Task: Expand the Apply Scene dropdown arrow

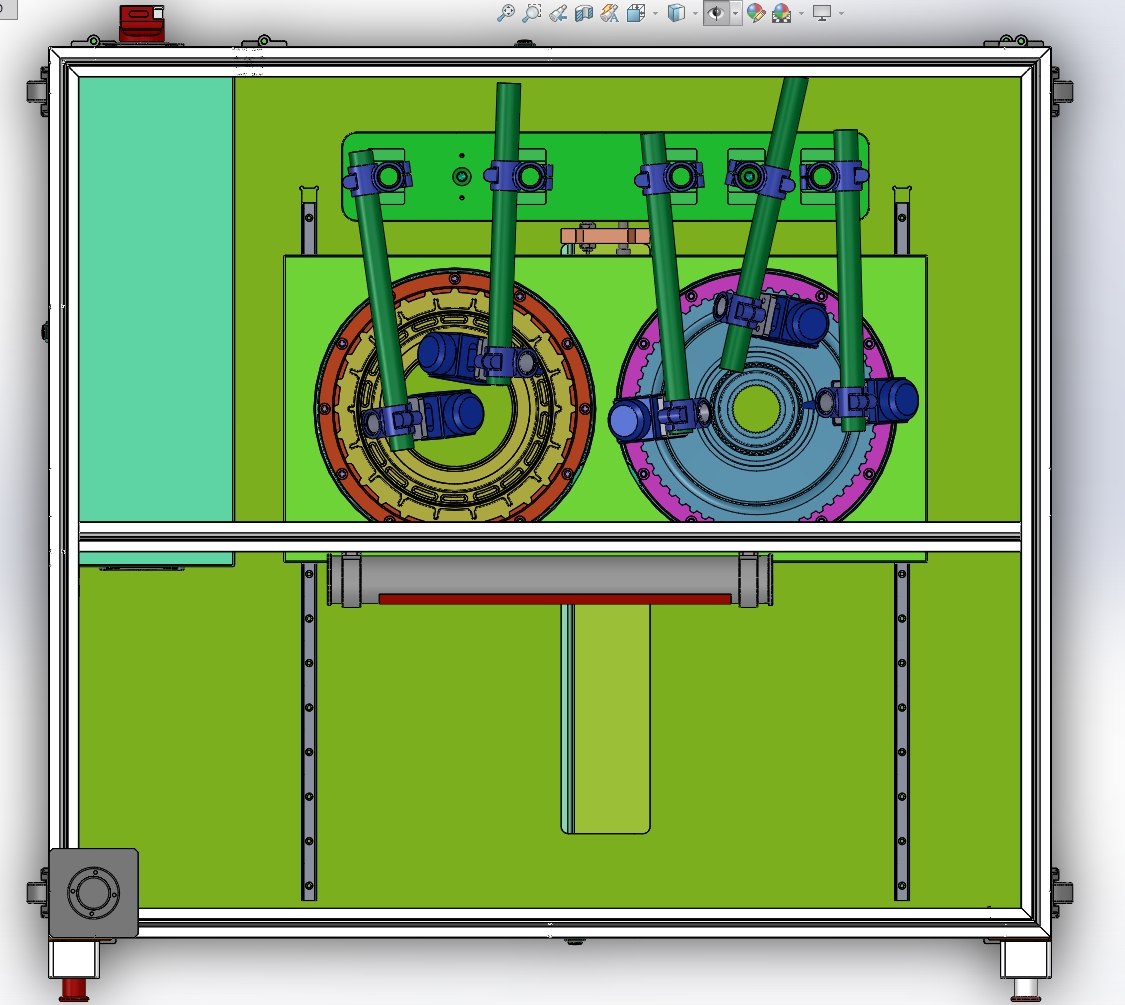Action: pos(801,14)
